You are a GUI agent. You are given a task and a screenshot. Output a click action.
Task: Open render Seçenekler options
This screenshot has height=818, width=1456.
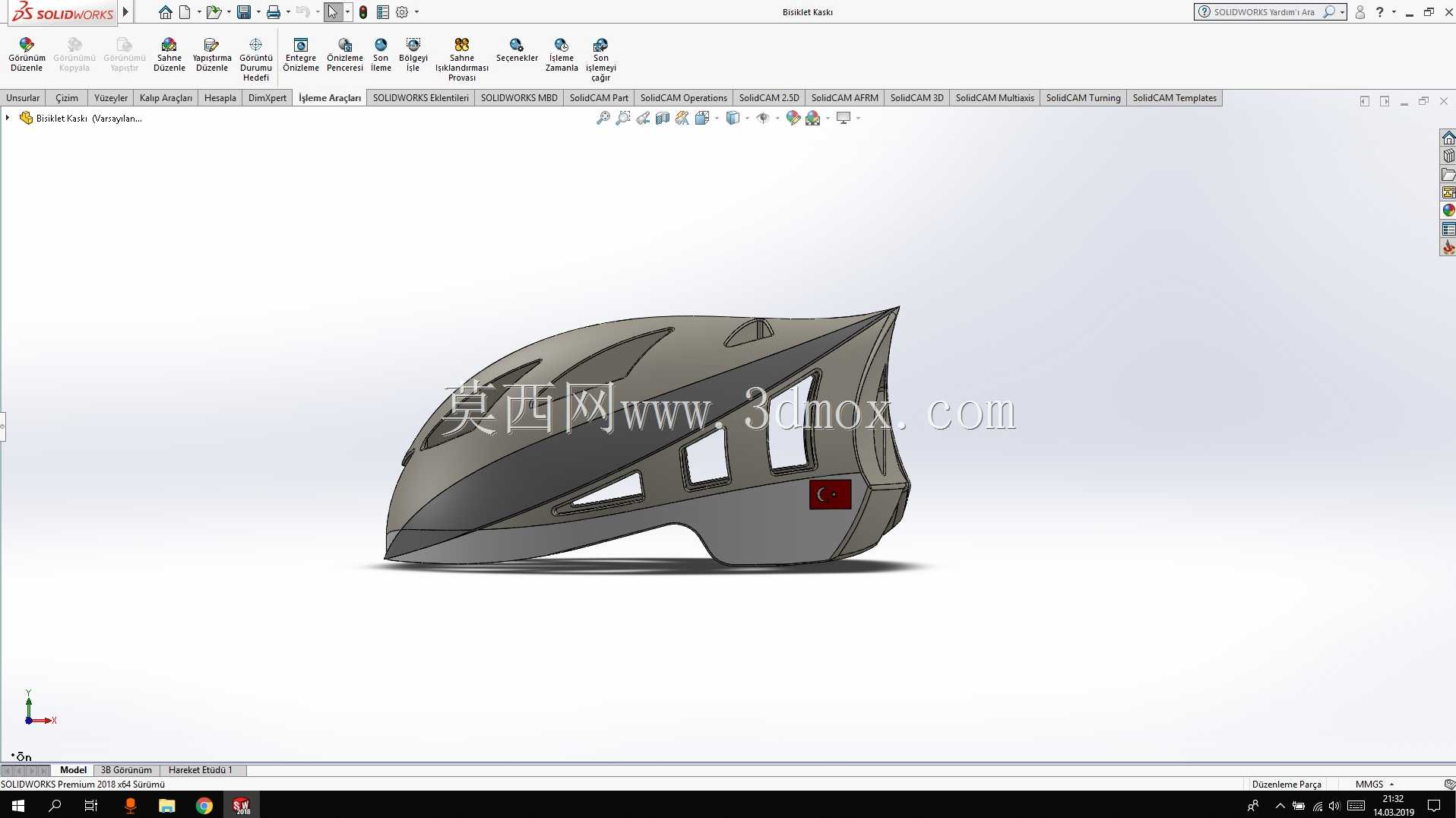517,50
